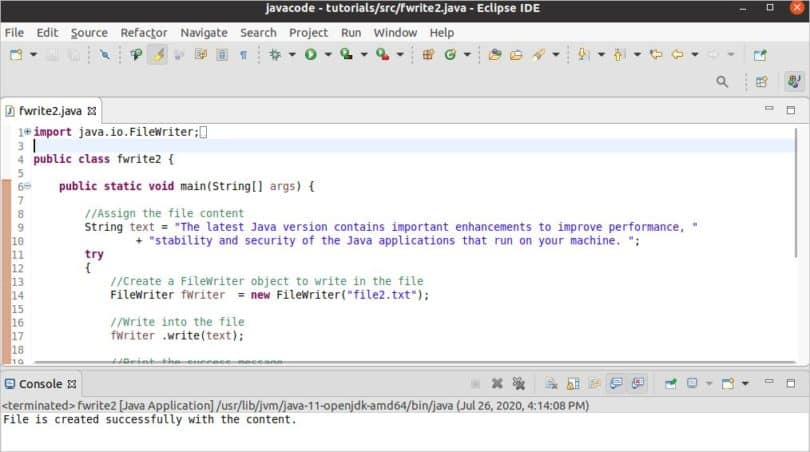The image size is (810, 452).
Task: Toggle the Mark Occurrences highlighter icon
Action: [158, 54]
